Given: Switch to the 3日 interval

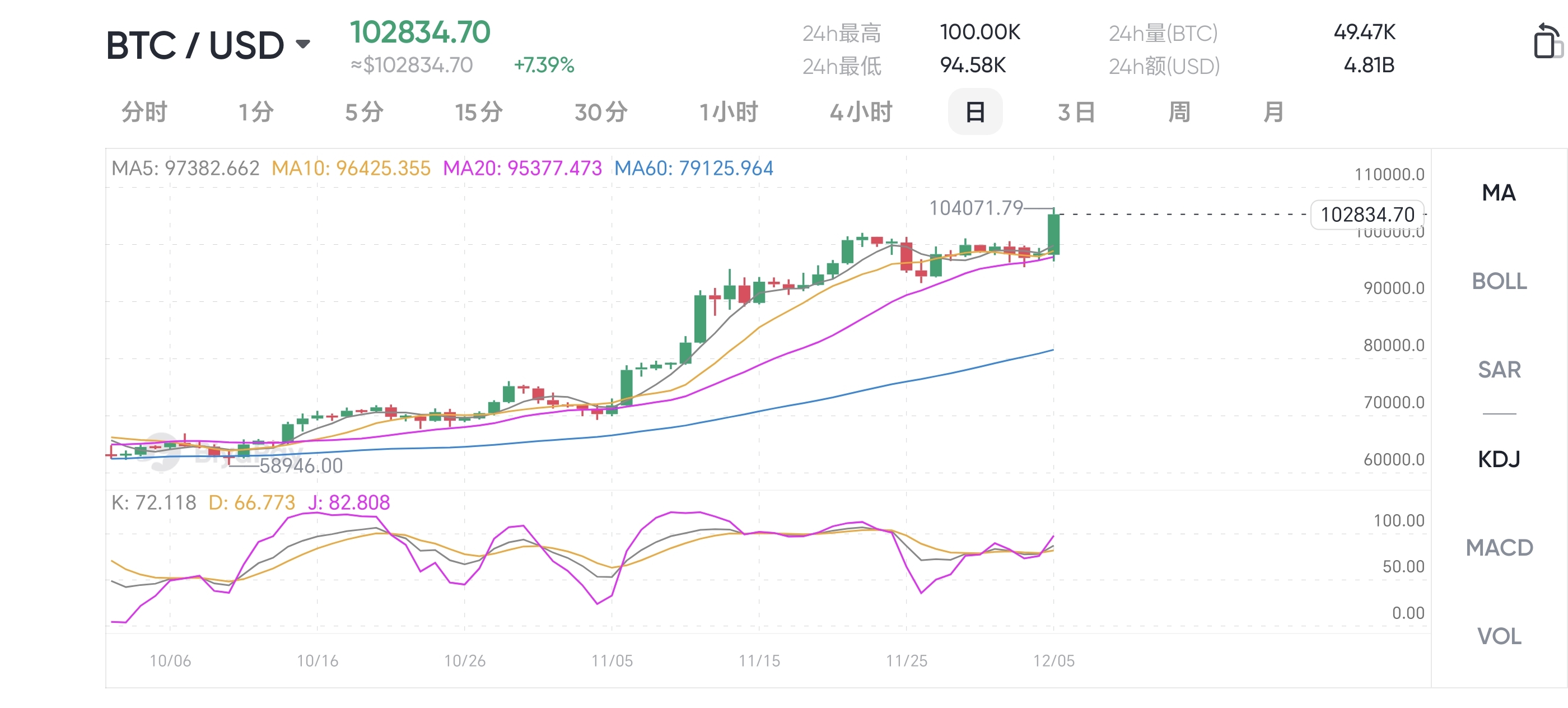Looking at the screenshot, I should (x=1076, y=112).
